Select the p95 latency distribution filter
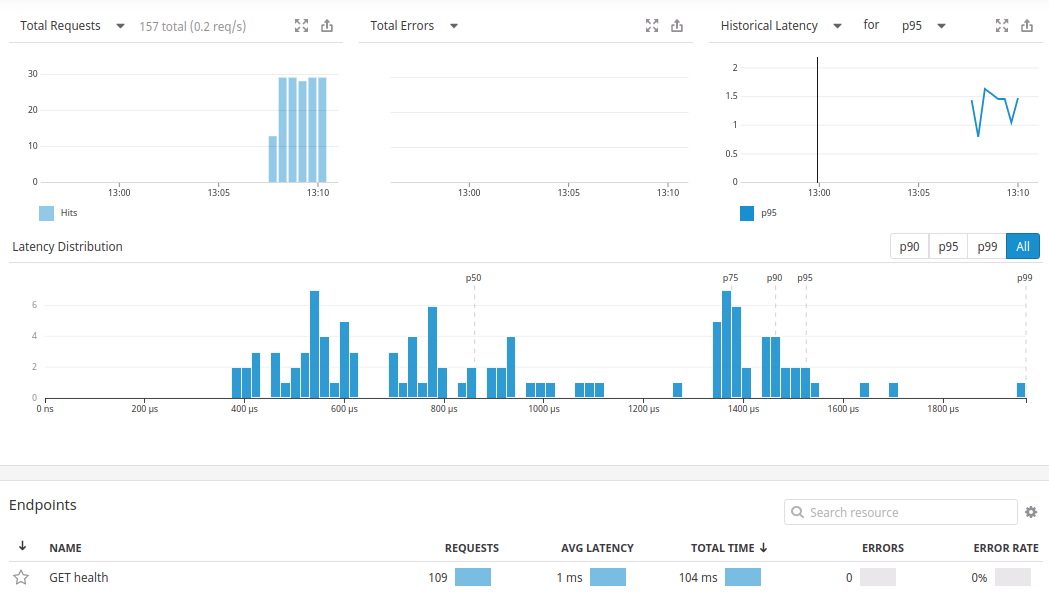1049x606 pixels. click(x=948, y=246)
